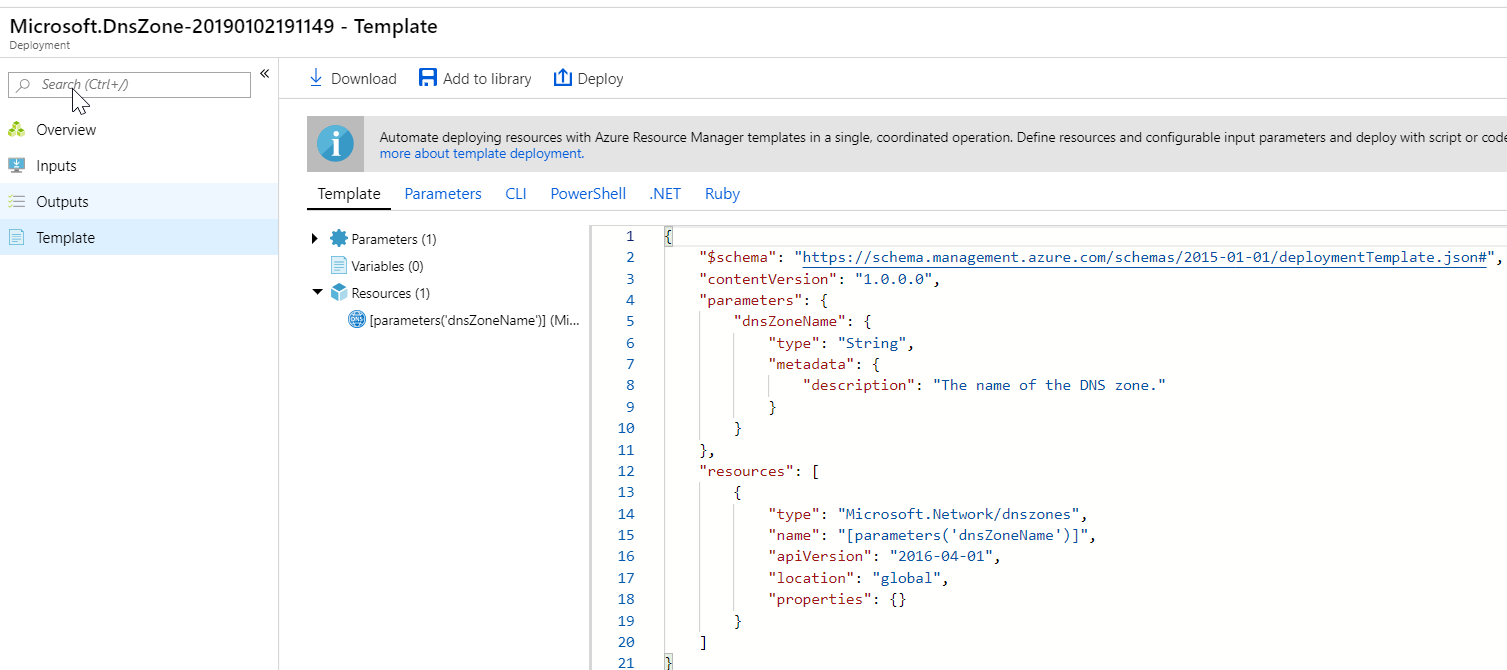Click the Parameters gear icon in tree

click(x=339, y=239)
